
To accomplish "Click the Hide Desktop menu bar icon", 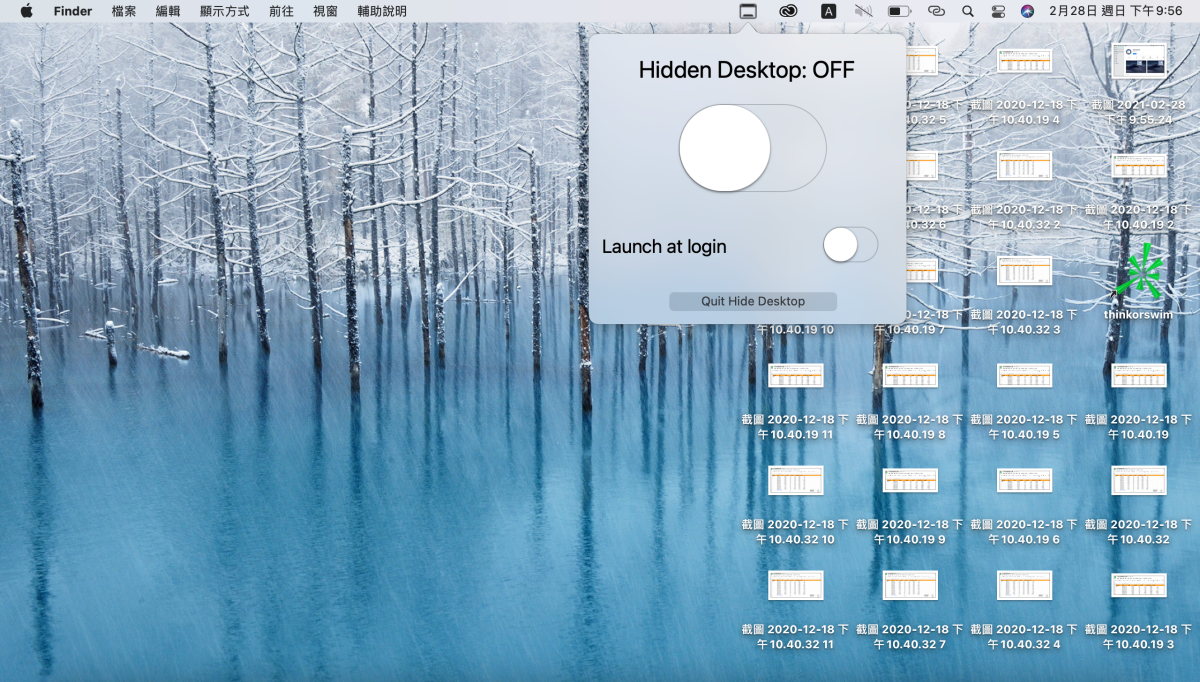I will [747, 11].
